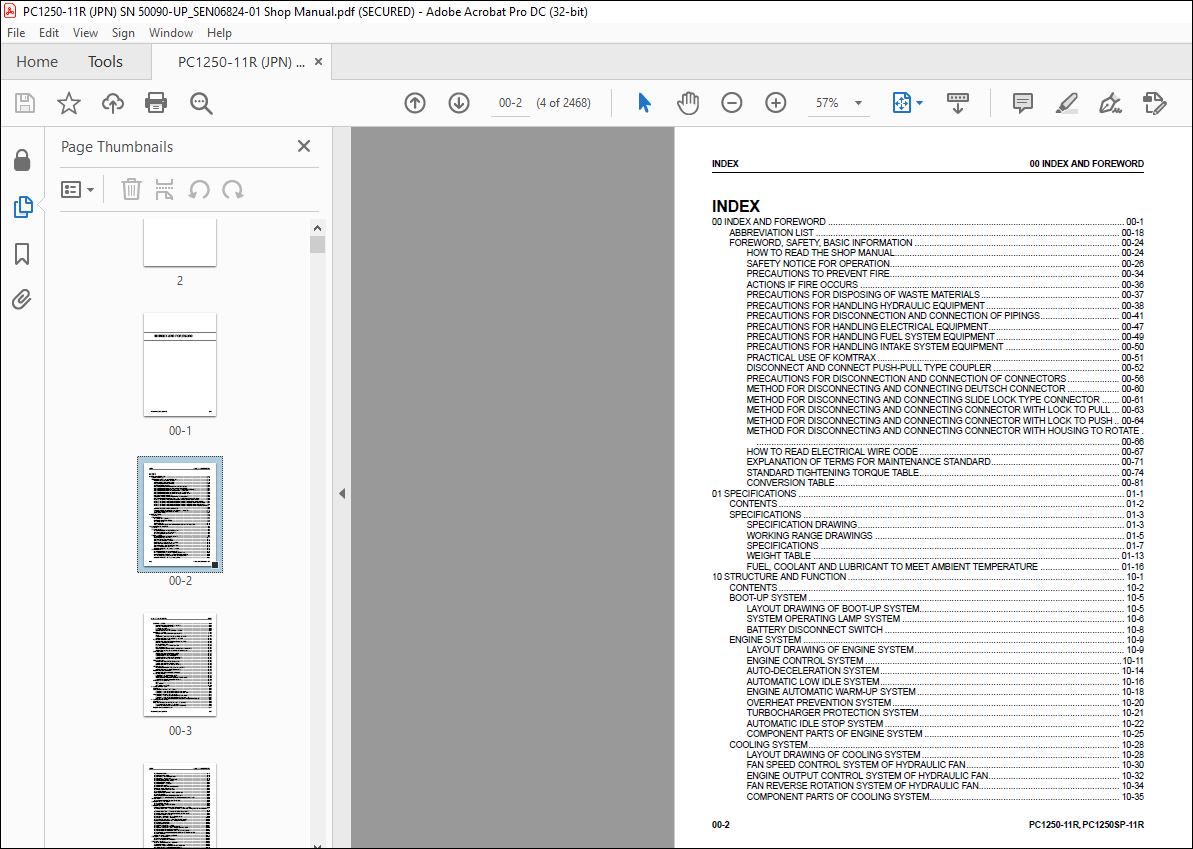The width and height of the screenshot is (1193, 849).
Task: Activate the Hand pan tool
Action: [x=688, y=103]
